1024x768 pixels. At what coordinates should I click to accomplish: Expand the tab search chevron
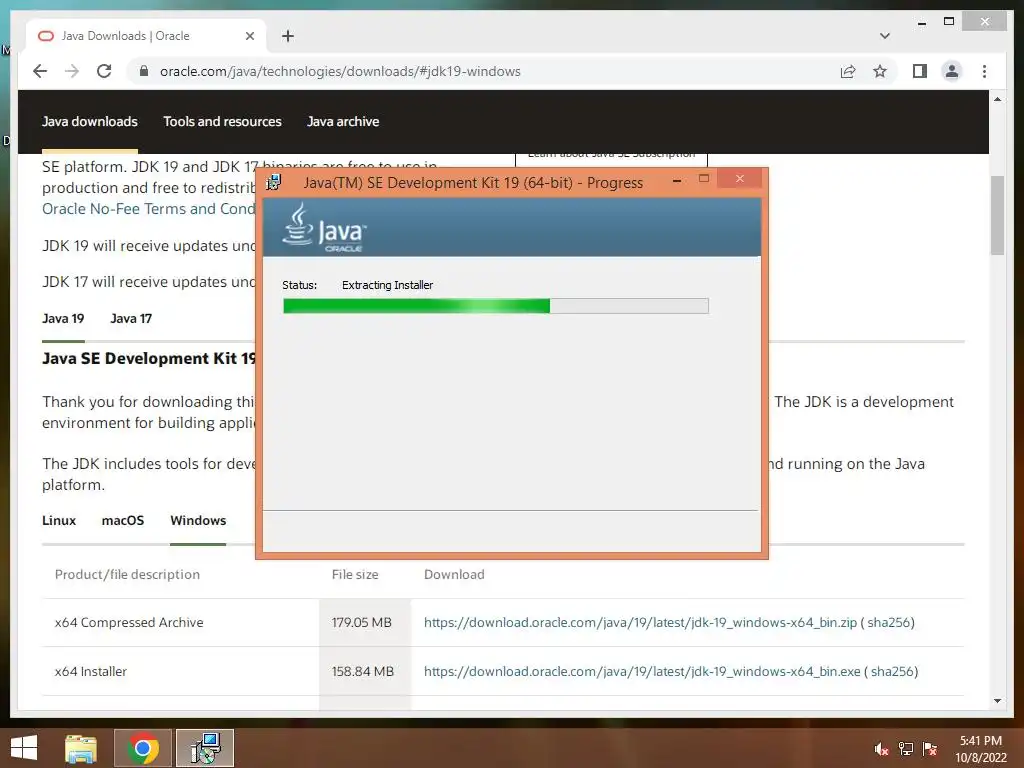click(x=884, y=36)
